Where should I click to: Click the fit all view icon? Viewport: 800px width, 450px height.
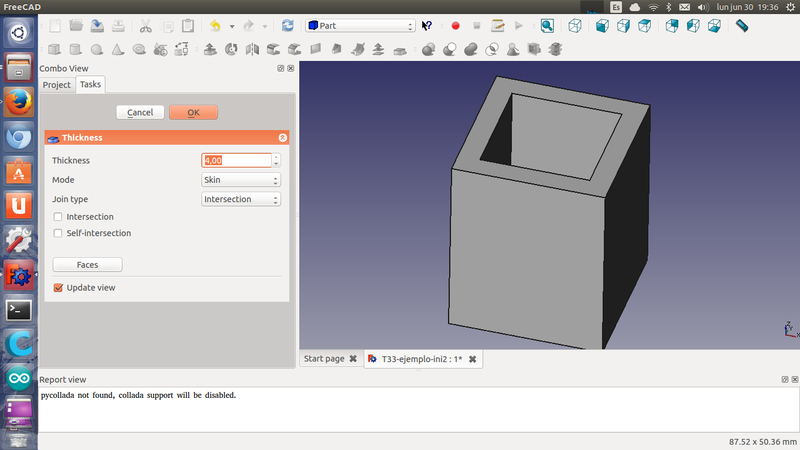(x=548, y=26)
